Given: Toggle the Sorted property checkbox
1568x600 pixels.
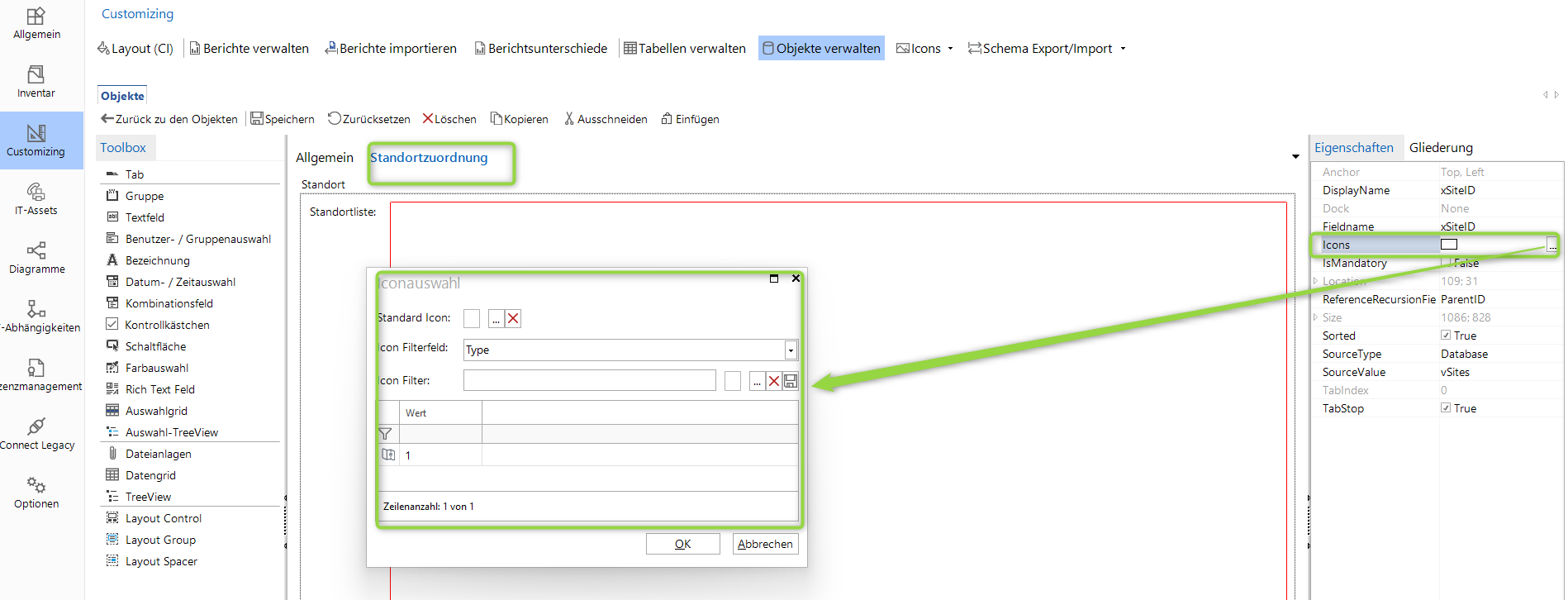Looking at the screenshot, I should tap(1446, 336).
